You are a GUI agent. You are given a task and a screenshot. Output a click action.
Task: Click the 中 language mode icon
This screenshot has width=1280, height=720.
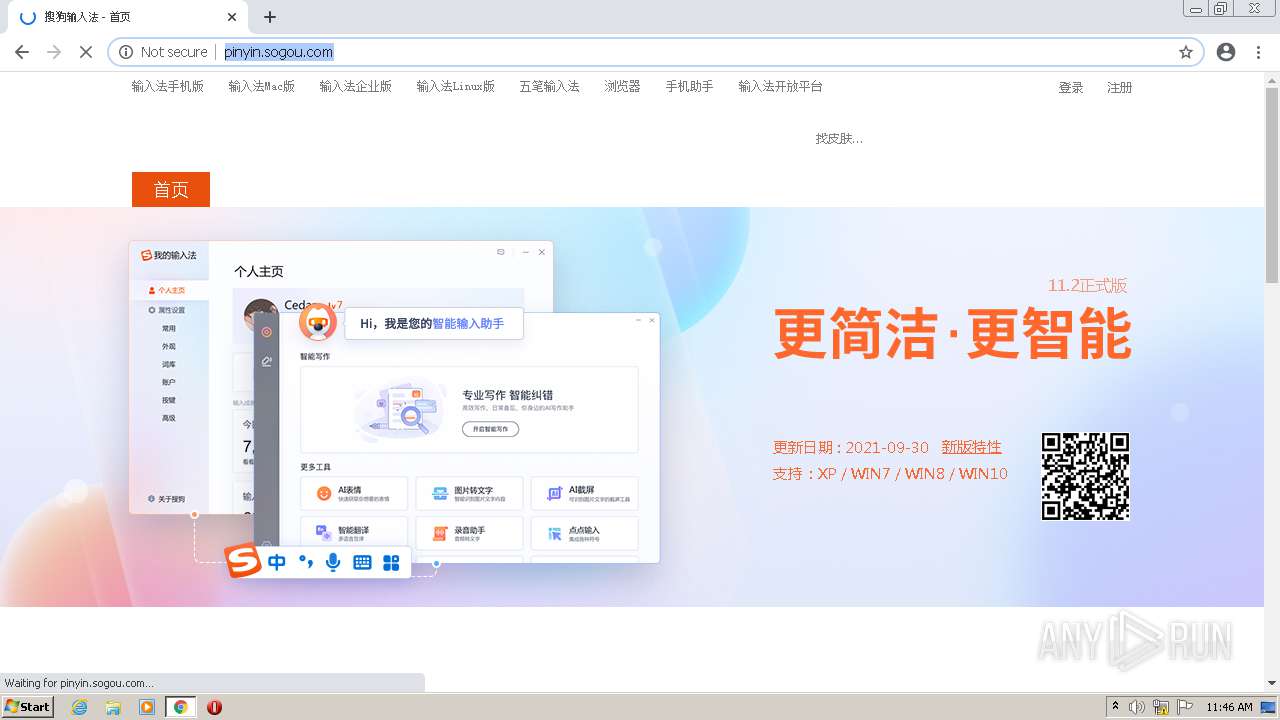click(x=277, y=563)
